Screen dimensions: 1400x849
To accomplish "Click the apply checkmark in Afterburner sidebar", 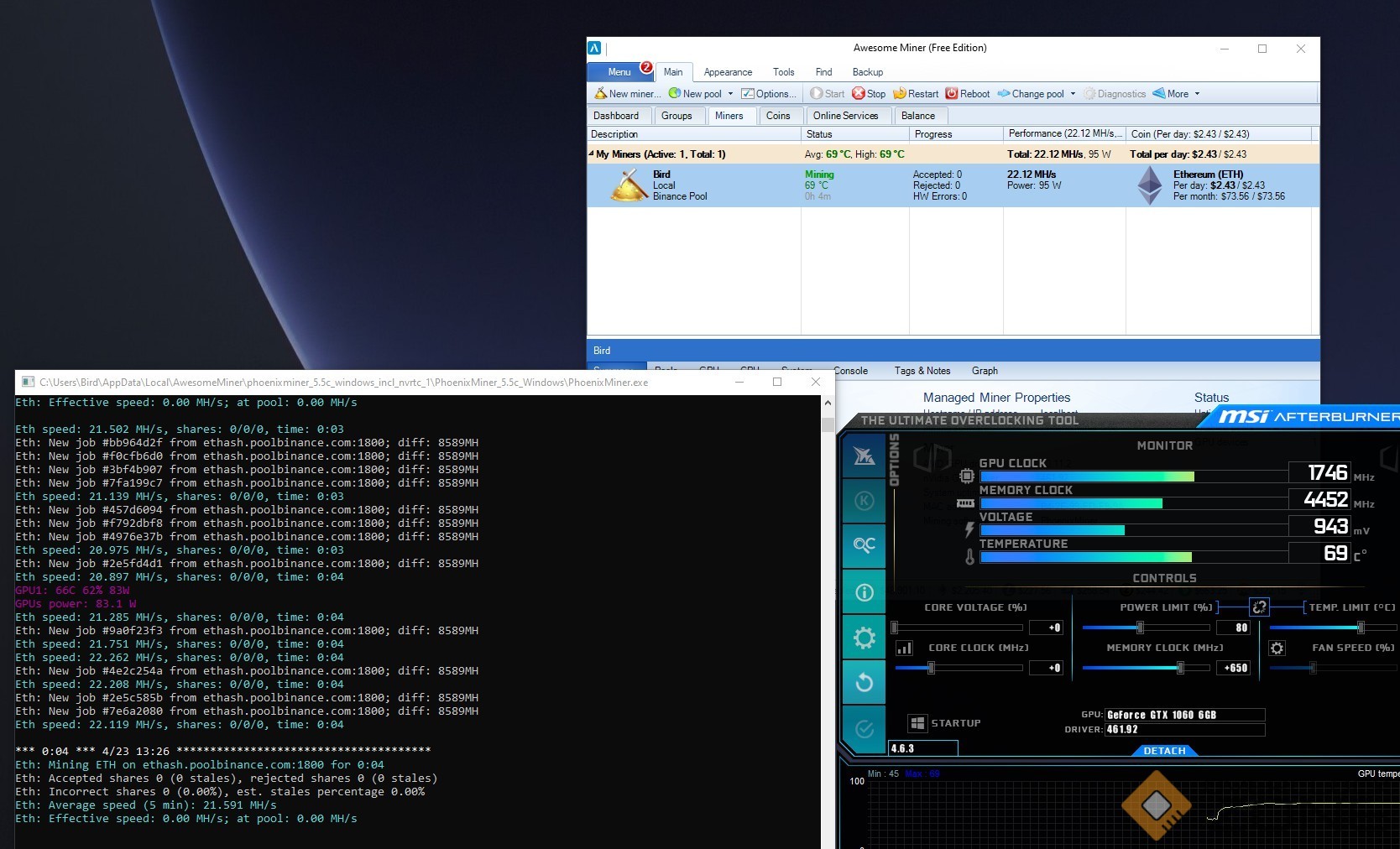I will 864,729.
